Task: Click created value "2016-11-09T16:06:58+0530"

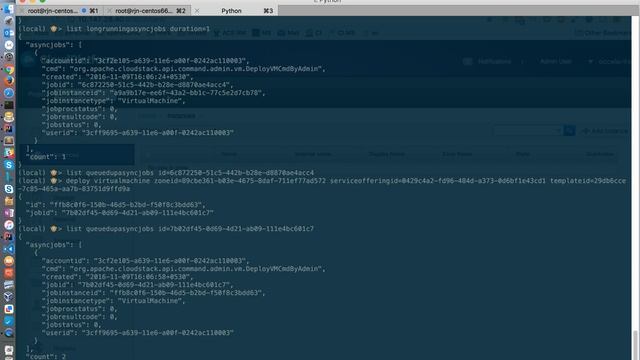Action: coord(139,277)
